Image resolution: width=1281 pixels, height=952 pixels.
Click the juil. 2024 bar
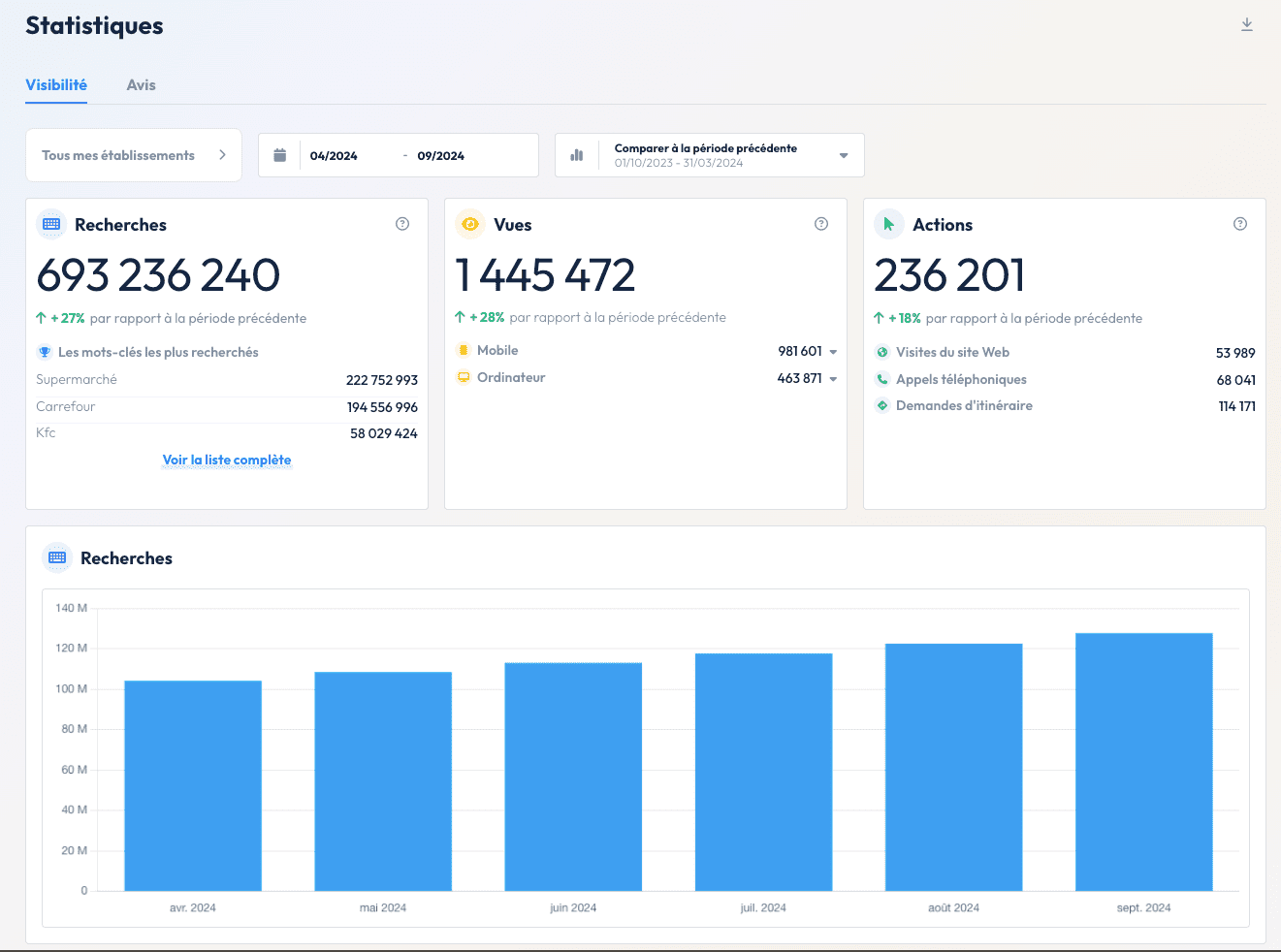click(x=763, y=772)
